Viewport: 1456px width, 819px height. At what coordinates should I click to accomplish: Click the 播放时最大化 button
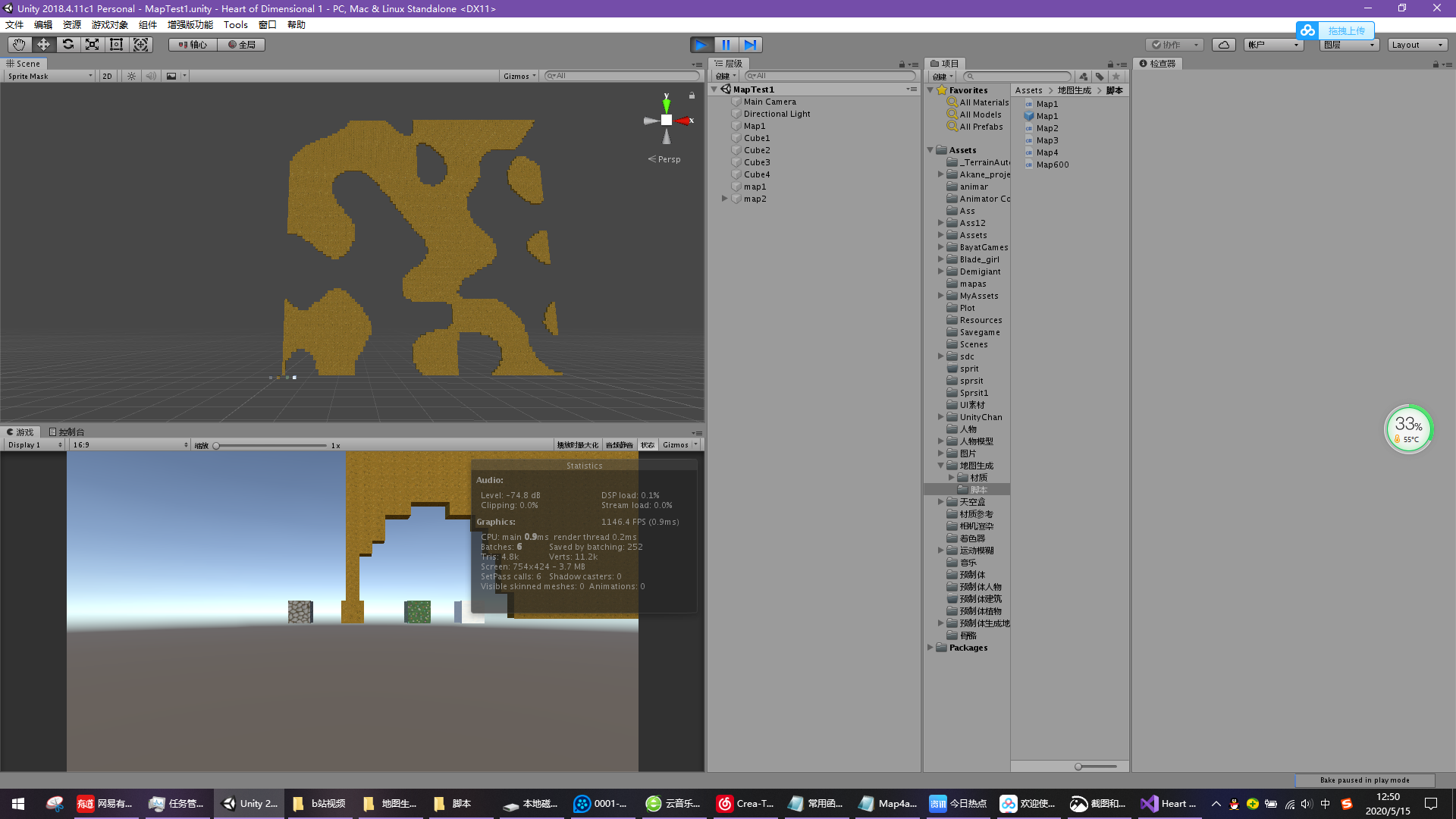577,445
